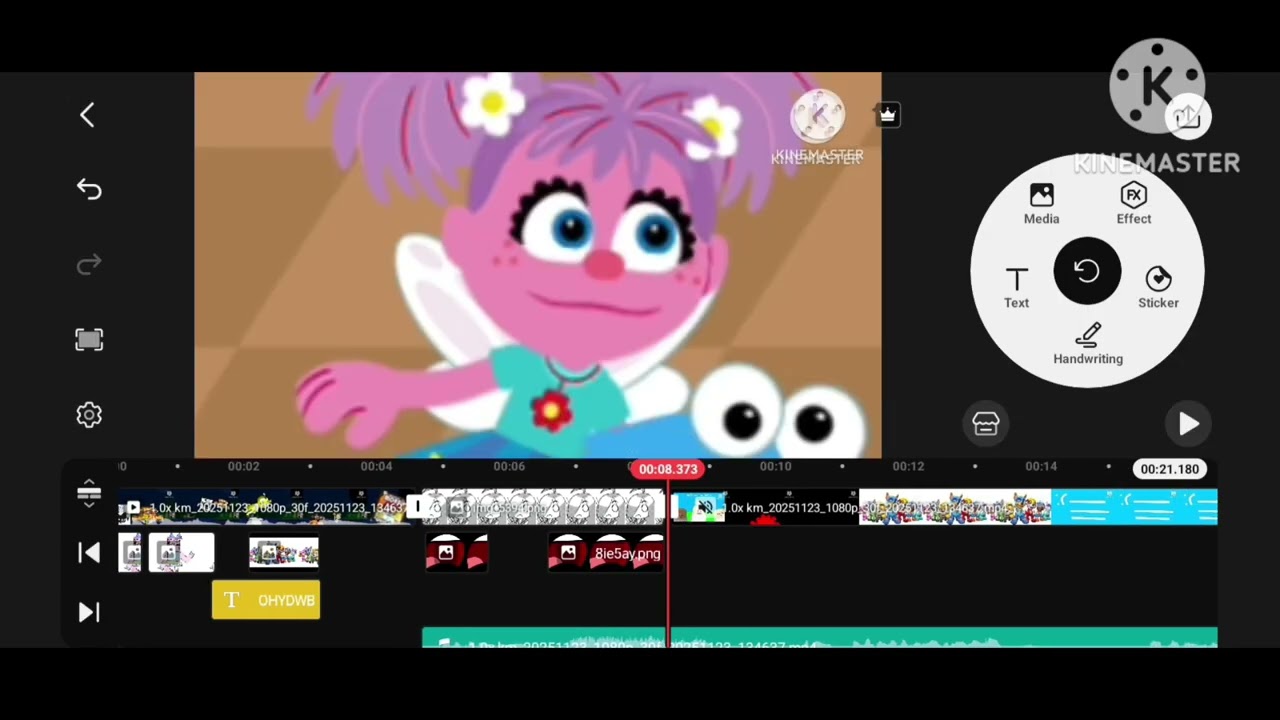Click the 00:14 mark on the ruler
Screen dimensions: 1280x720
tap(1041, 467)
